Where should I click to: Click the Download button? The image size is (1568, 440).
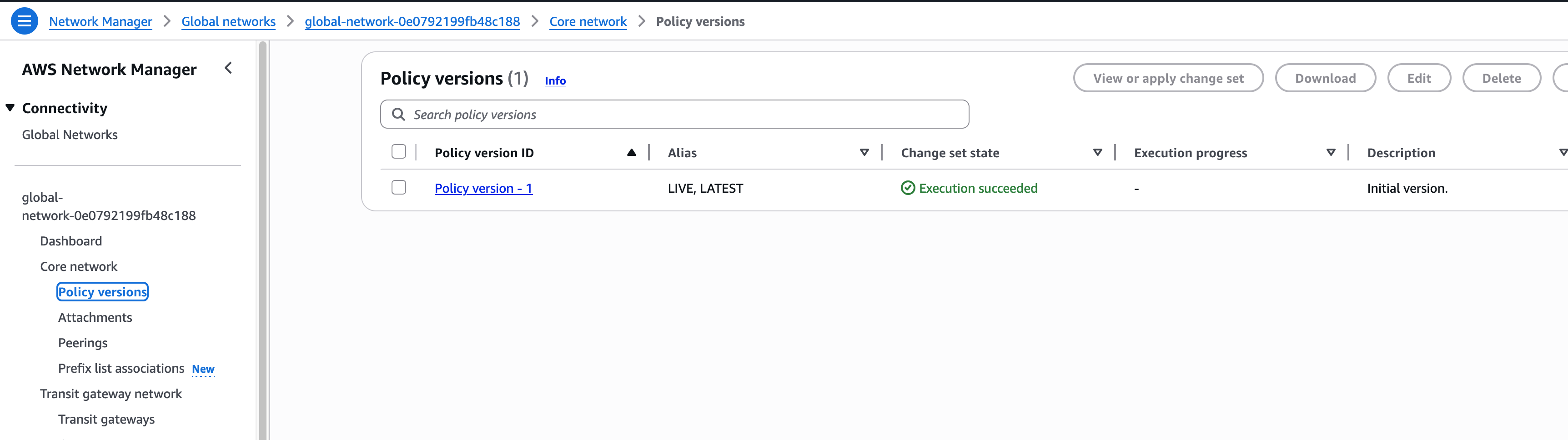coord(1325,78)
